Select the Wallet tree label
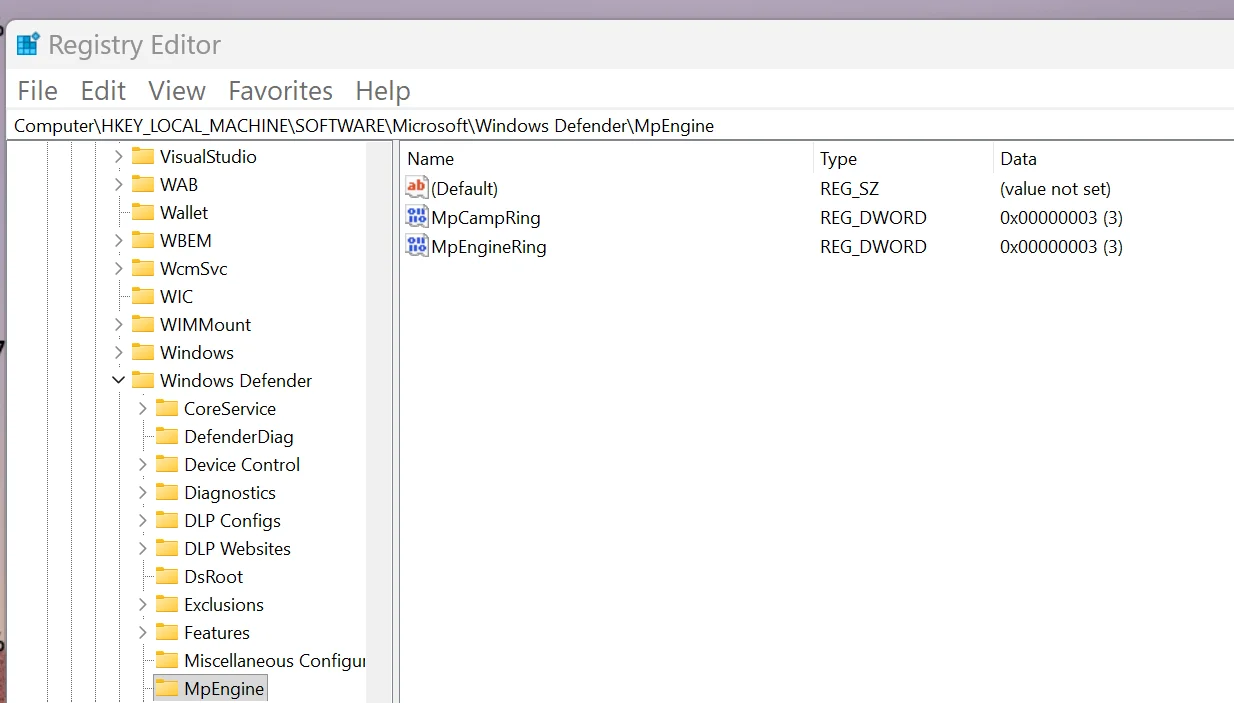Screen dimensions: 1234x703 [184, 212]
